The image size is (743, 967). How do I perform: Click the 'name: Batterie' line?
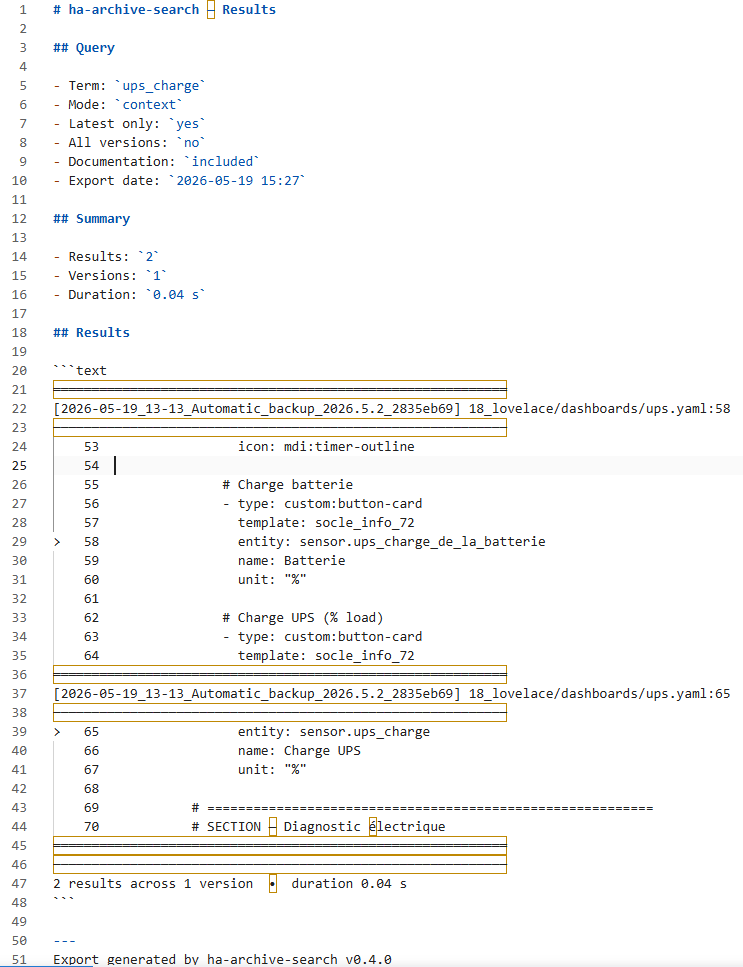[x=292, y=561]
